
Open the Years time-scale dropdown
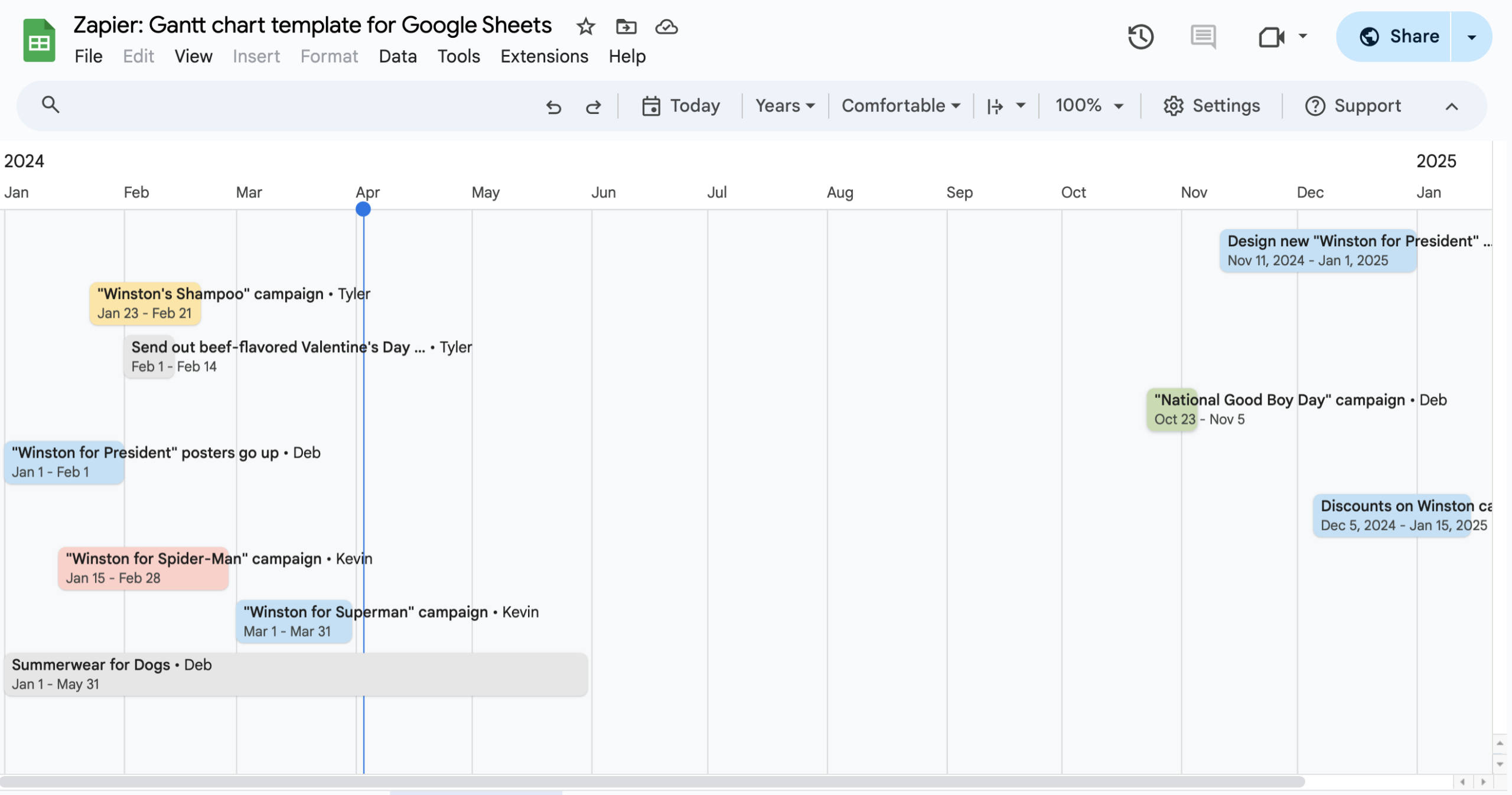pyautogui.click(x=784, y=106)
